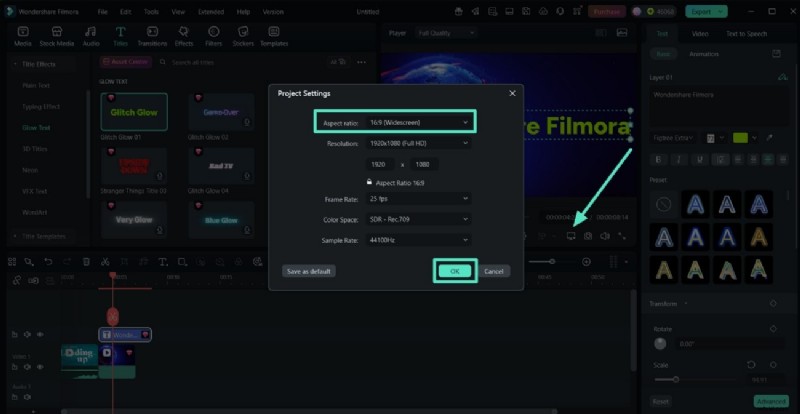Toggle the Transform section switch
The height and width of the screenshot is (414, 800).
click(772, 303)
